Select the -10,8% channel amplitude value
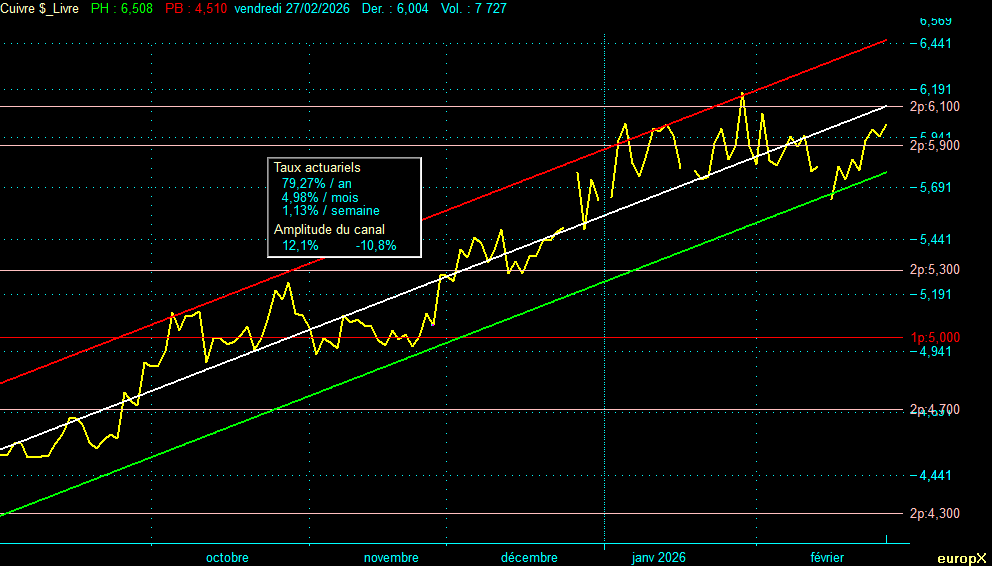The width and height of the screenshot is (992, 566). point(376,244)
